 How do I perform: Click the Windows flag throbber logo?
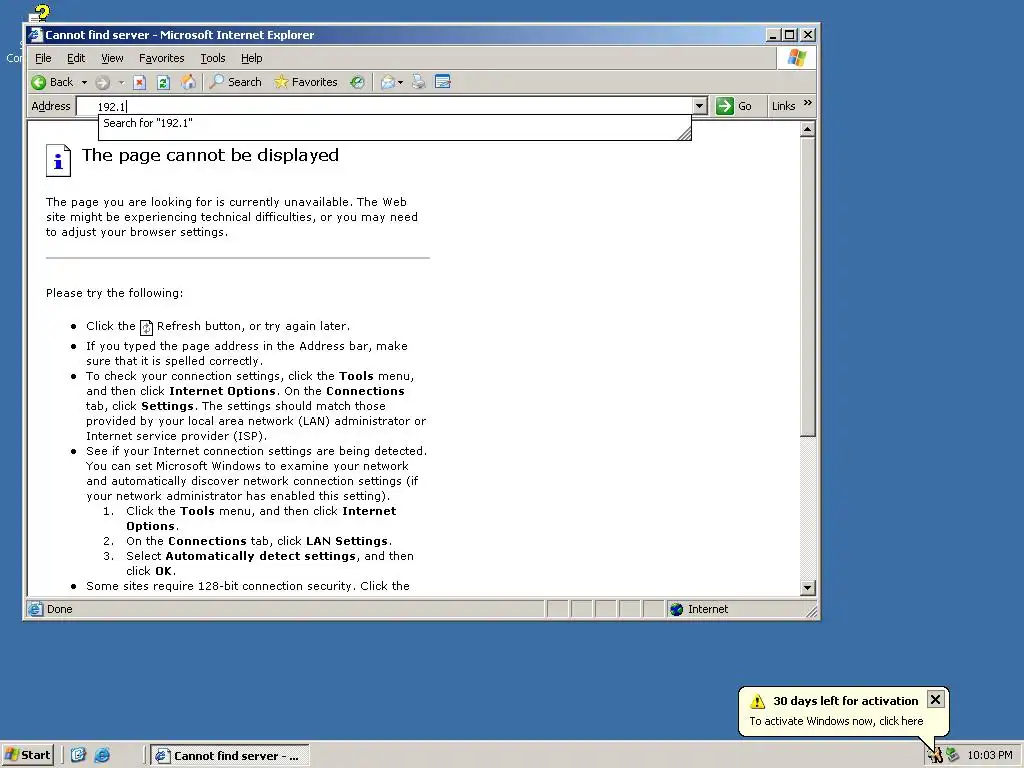[796, 58]
